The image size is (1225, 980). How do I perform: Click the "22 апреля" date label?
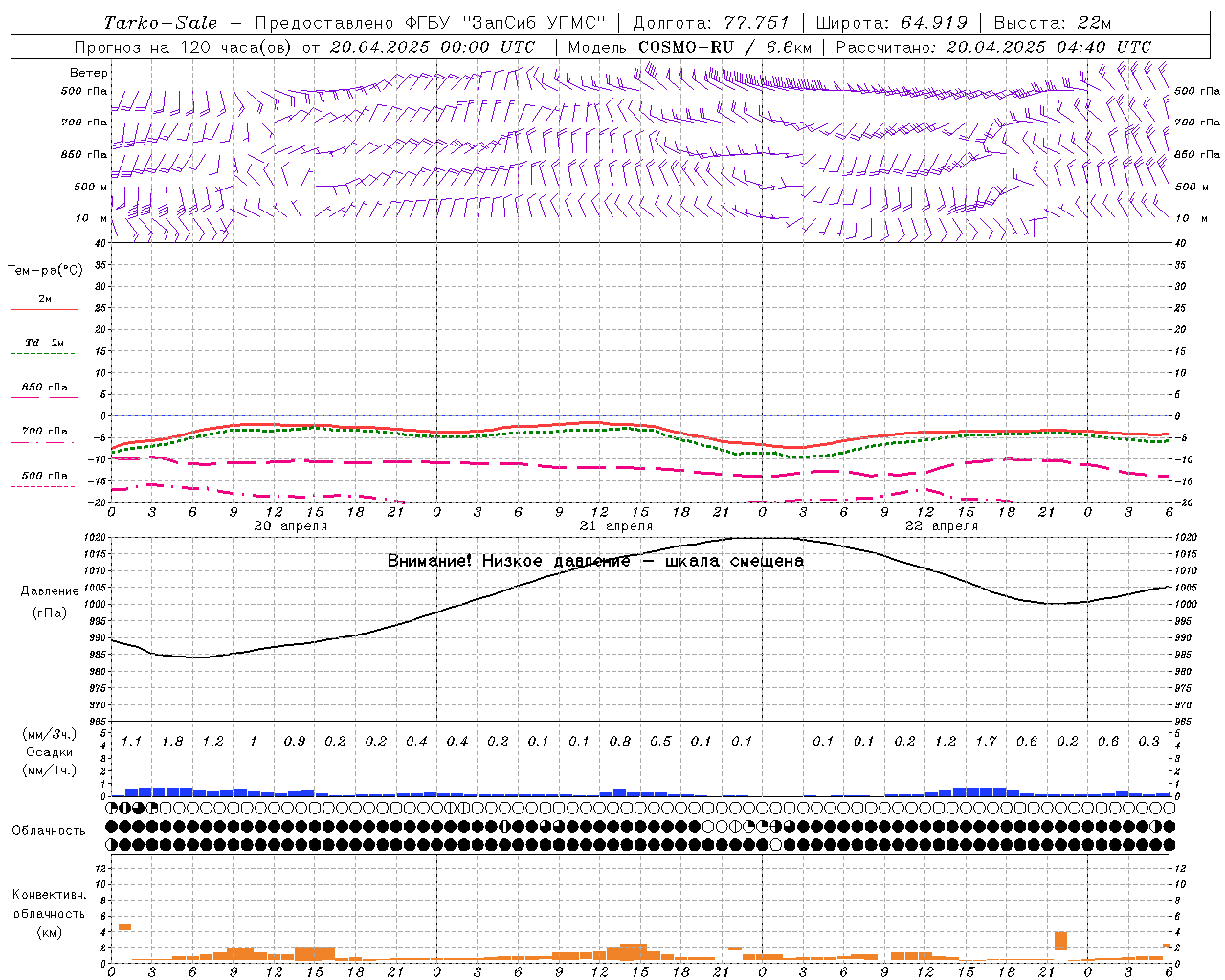(x=941, y=526)
